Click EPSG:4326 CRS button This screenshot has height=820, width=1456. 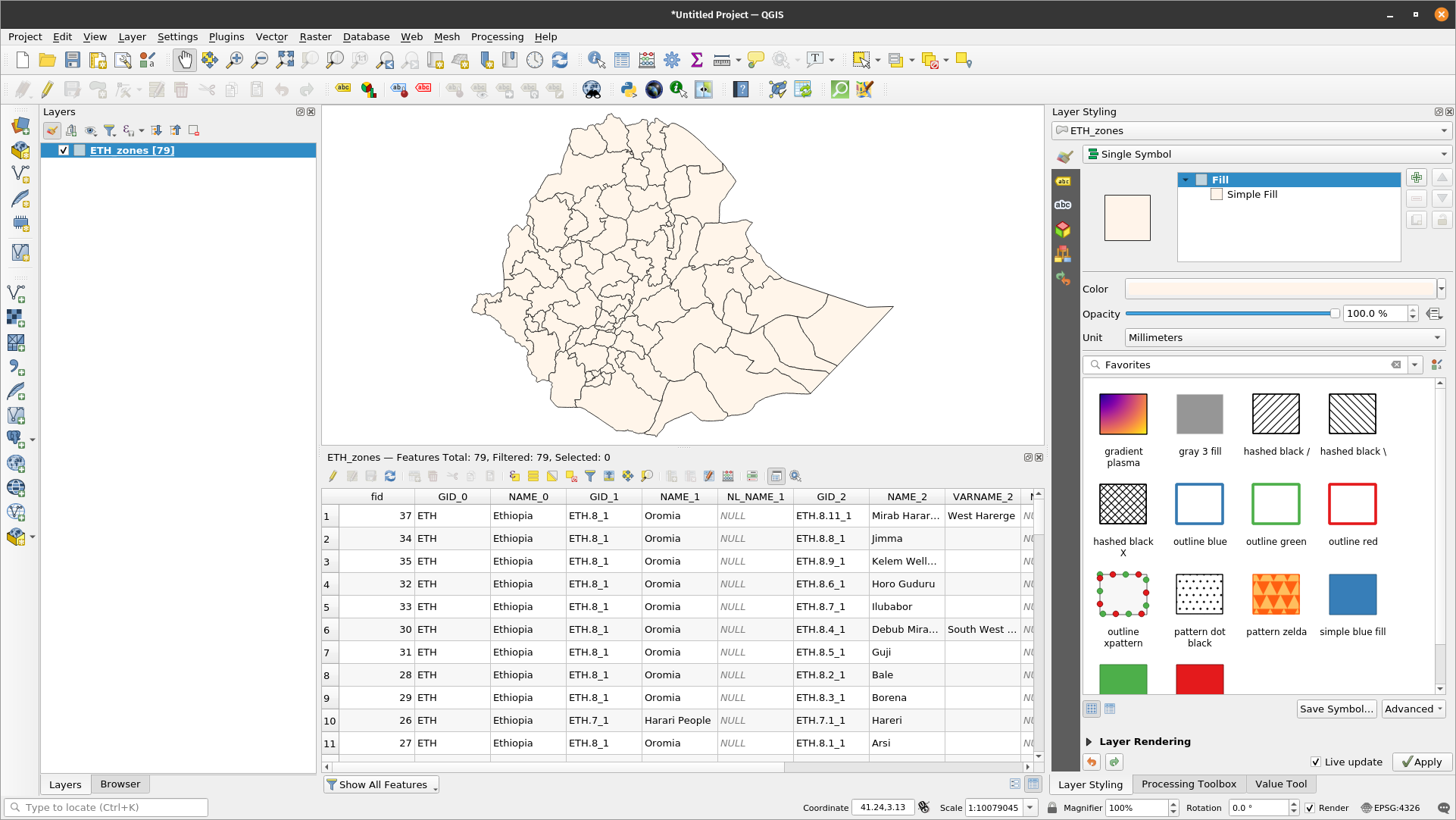(x=1390, y=808)
